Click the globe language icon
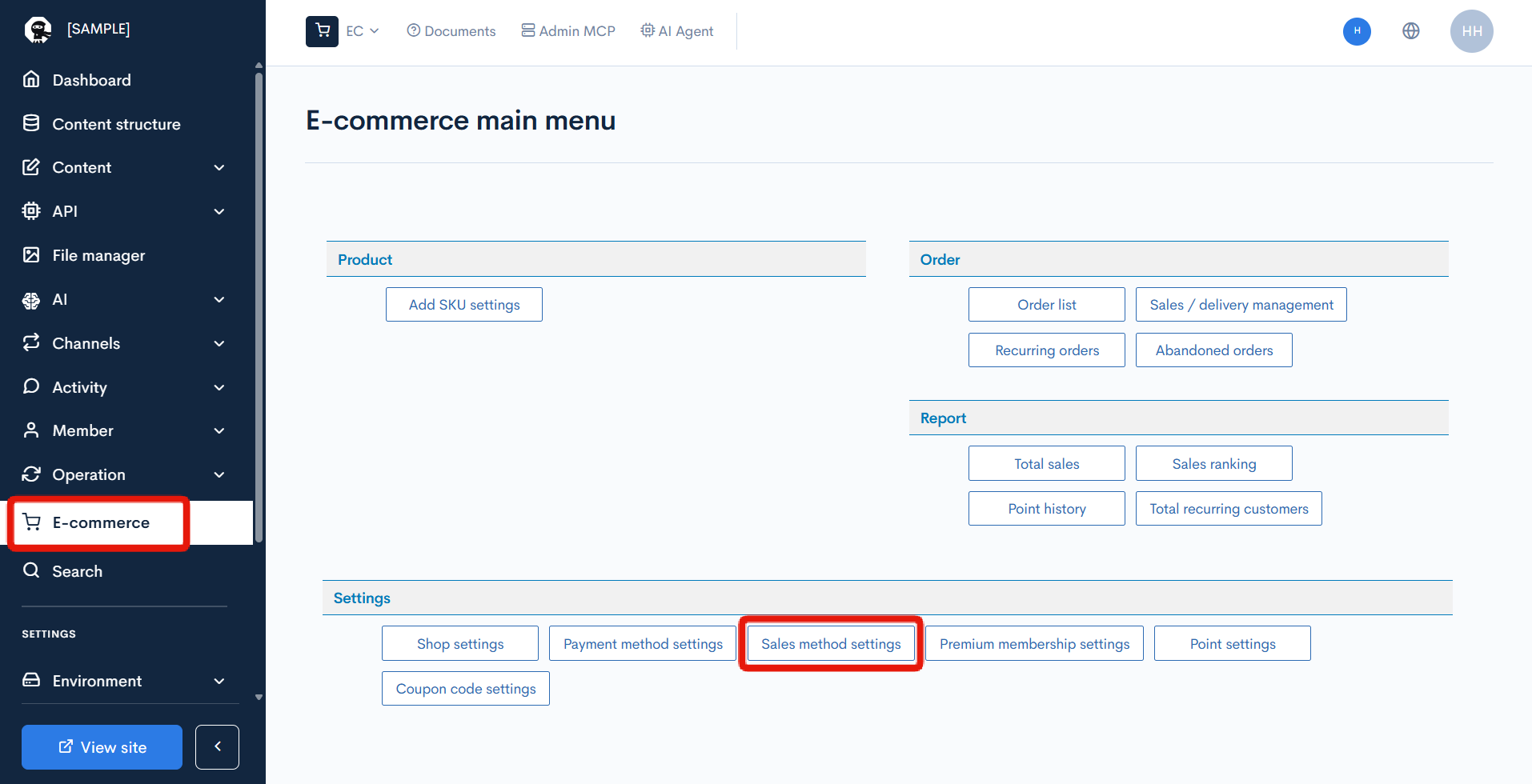The image size is (1532, 784). pos(1411,30)
